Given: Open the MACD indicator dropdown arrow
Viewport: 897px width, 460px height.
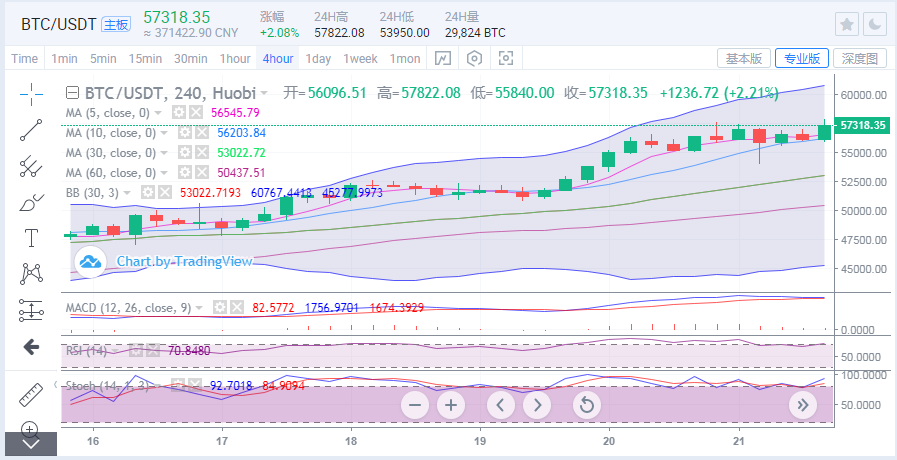Looking at the screenshot, I should click(199, 307).
